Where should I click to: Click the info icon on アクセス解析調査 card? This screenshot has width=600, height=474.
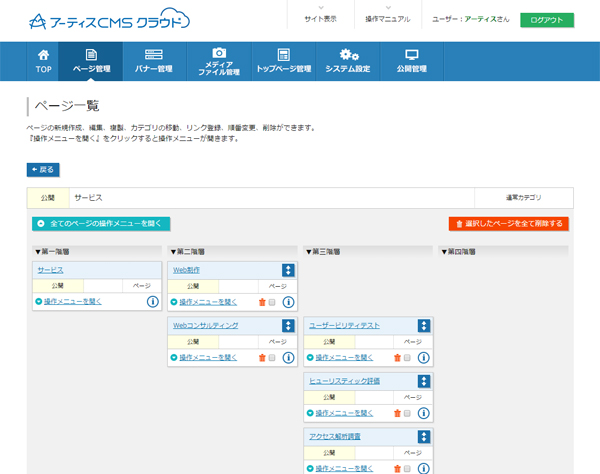(424, 468)
